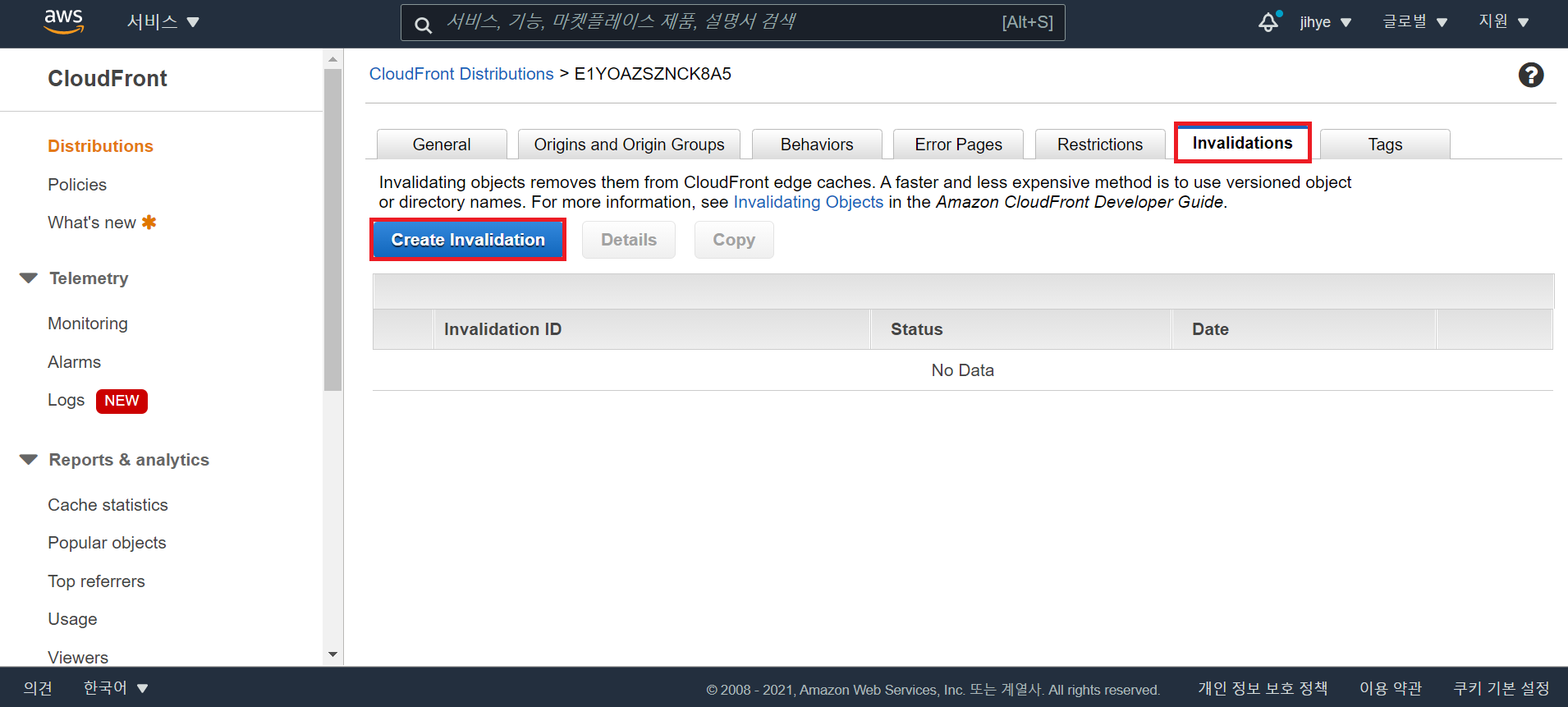The image size is (1568, 707).
Task: Switch to the Restrictions tab
Action: point(1100,145)
